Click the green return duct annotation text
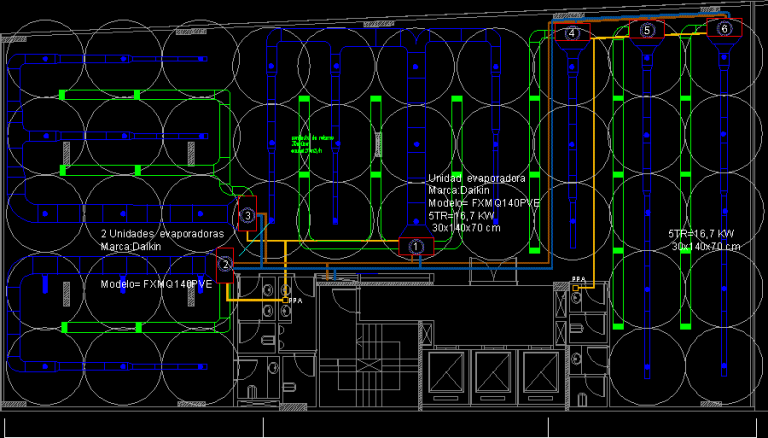 [312, 144]
